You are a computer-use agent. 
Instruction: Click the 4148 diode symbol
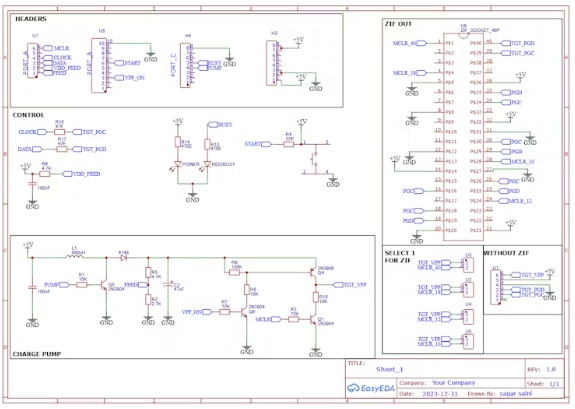point(123,258)
